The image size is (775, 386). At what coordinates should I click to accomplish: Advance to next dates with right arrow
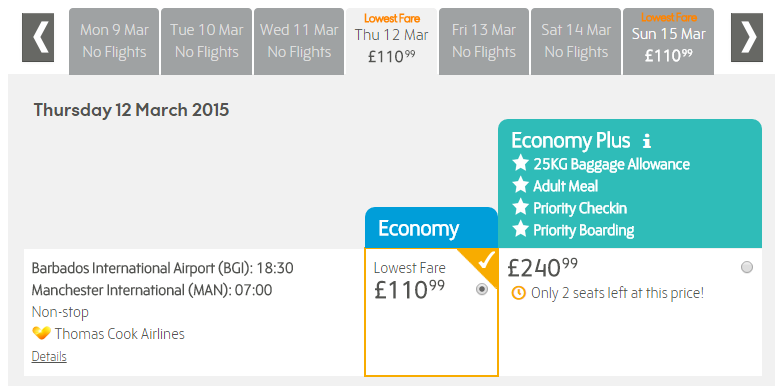(747, 38)
